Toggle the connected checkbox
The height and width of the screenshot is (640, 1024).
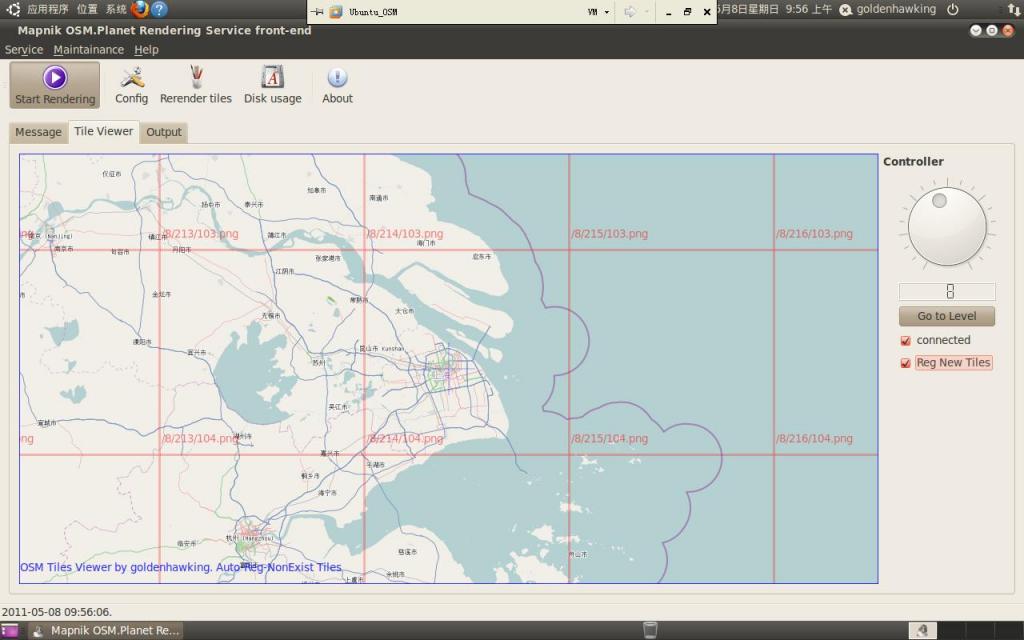(907, 340)
